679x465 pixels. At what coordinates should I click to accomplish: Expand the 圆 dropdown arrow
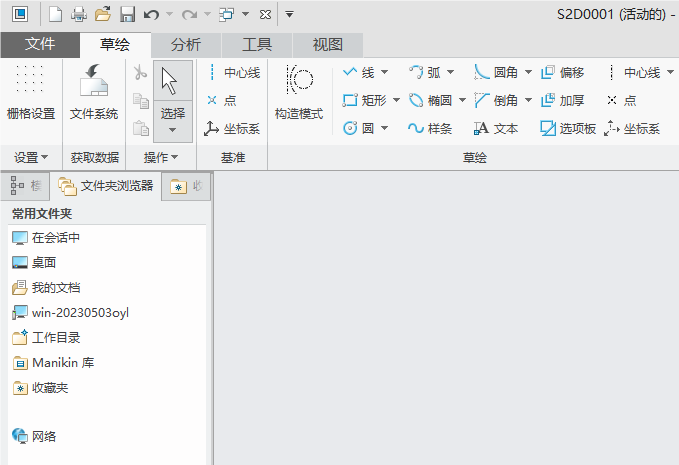pyautogui.click(x=385, y=128)
